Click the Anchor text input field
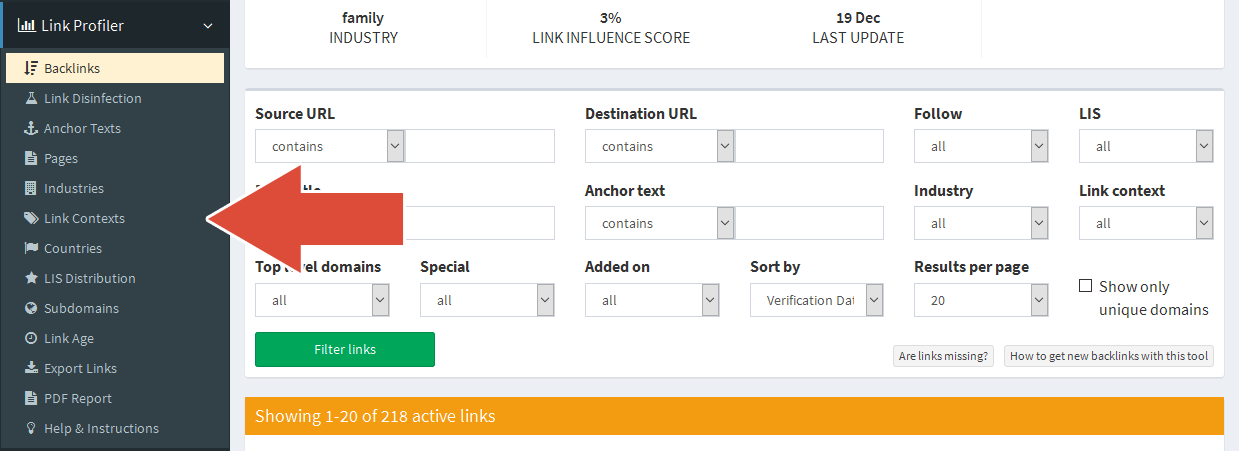The image size is (1239, 451). pyautogui.click(x=810, y=223)
